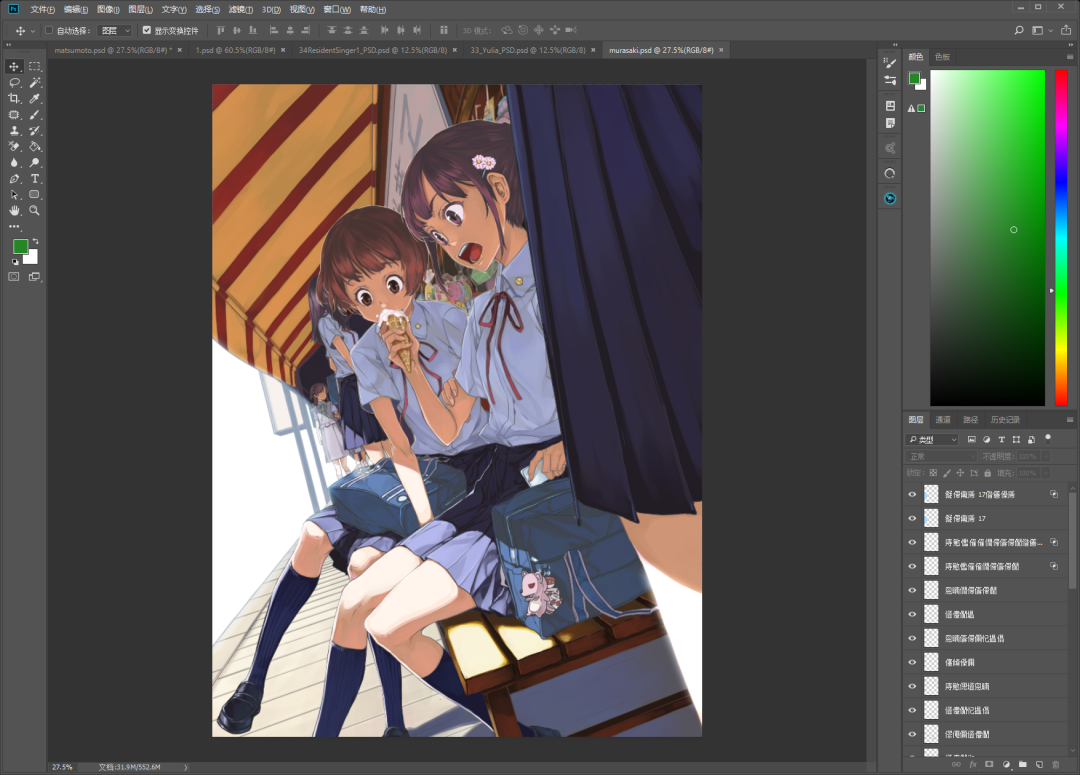Hide the topmost layer via eye icon
The width and height of the screenshot is (1080, 775).
(912, 494)
